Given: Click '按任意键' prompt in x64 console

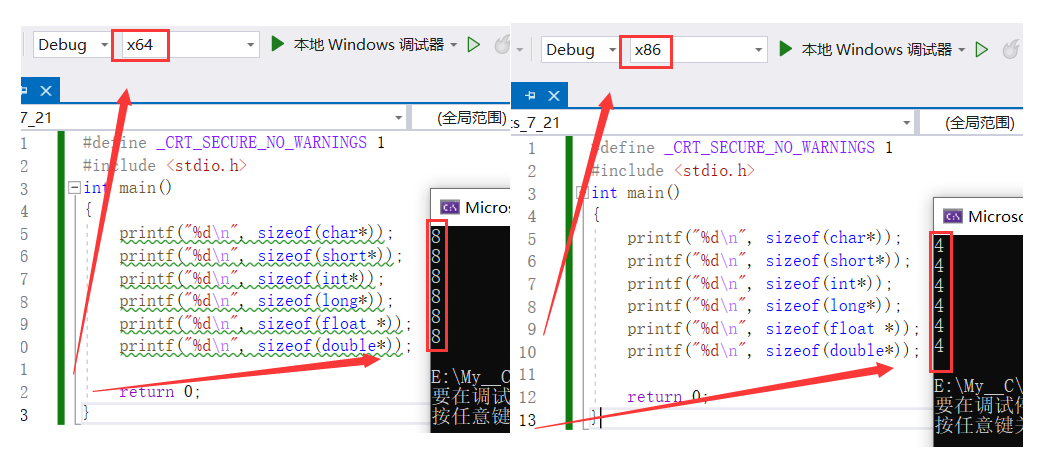Looking at the screenshot, I should (x=471, y=419).
